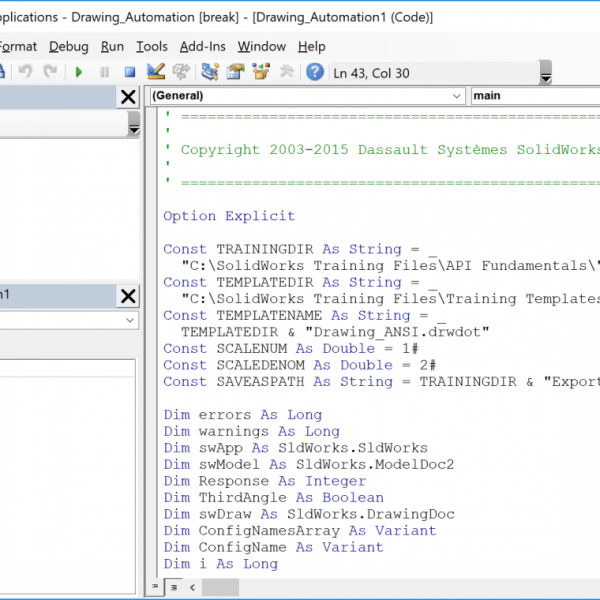
Task: Open the Format menu
Action: (x=18, y=47)
